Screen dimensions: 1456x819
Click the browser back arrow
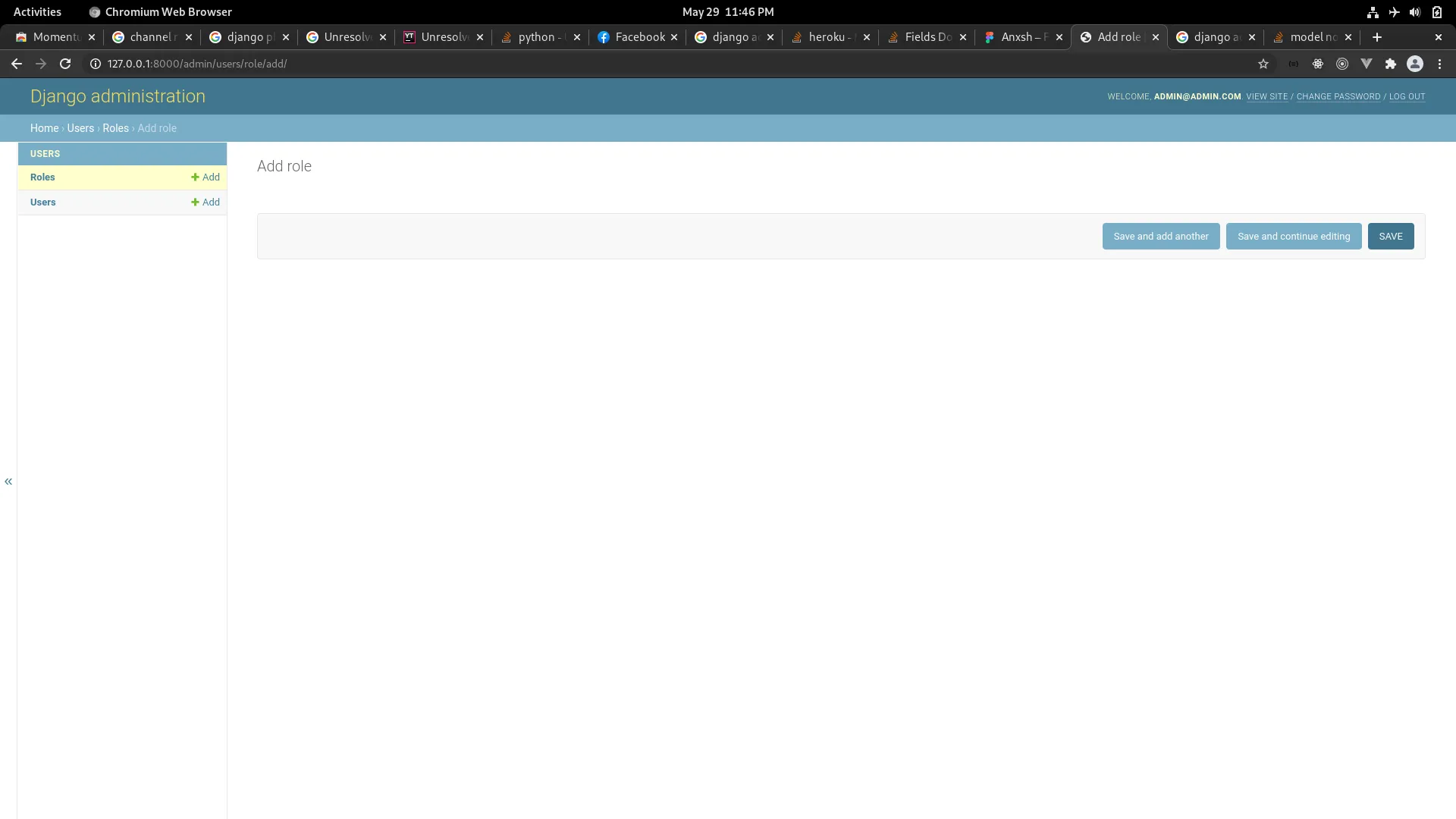click(x=16, y=64)
